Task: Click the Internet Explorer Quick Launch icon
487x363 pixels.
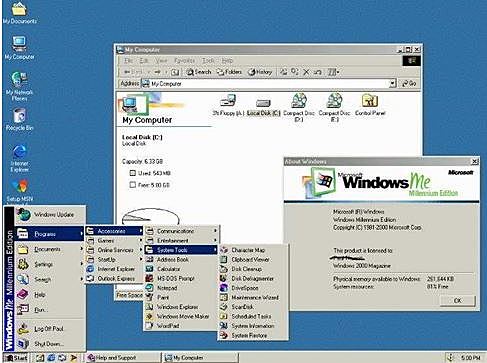Action: [x=51, y=358]
